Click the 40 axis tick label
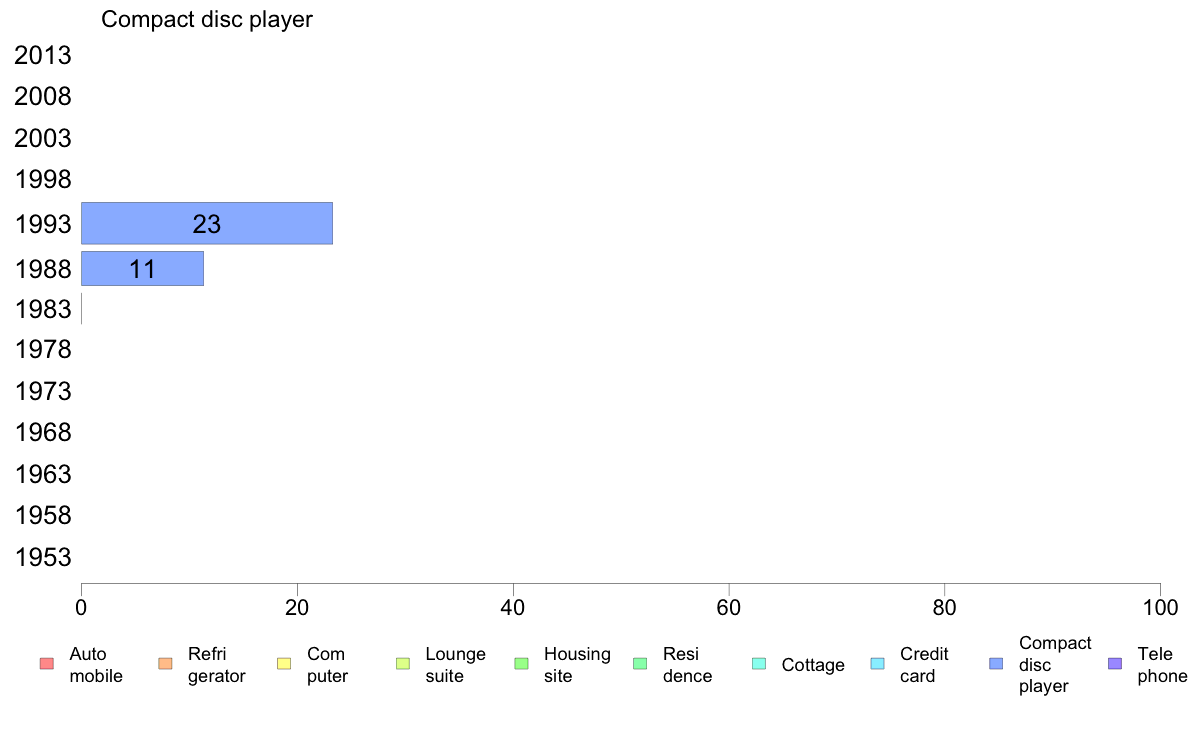1188x736 pixels. point(513,608)
